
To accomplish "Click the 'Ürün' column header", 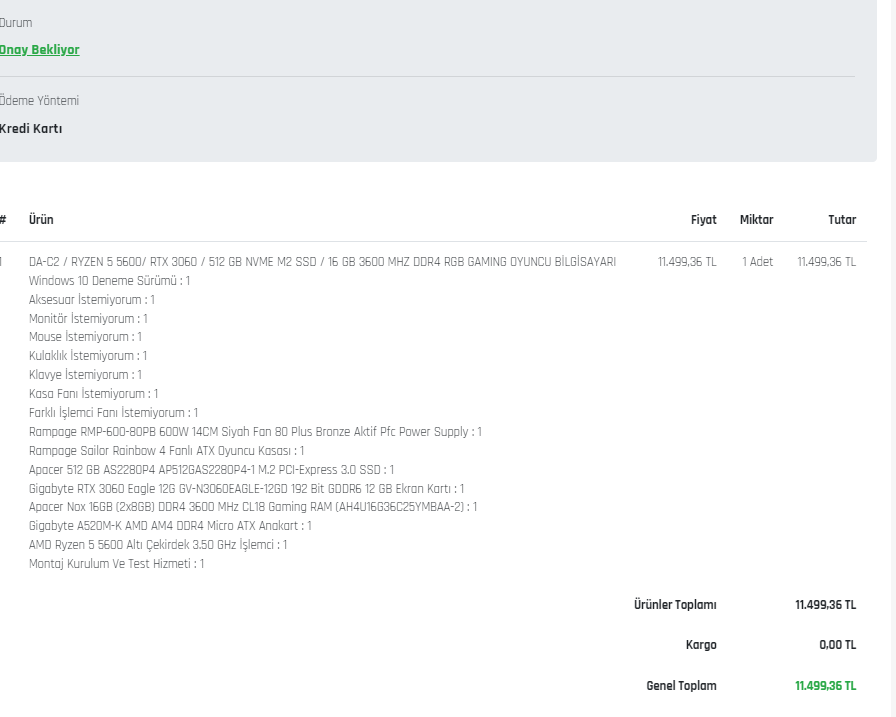I will [x=41, y=220].
